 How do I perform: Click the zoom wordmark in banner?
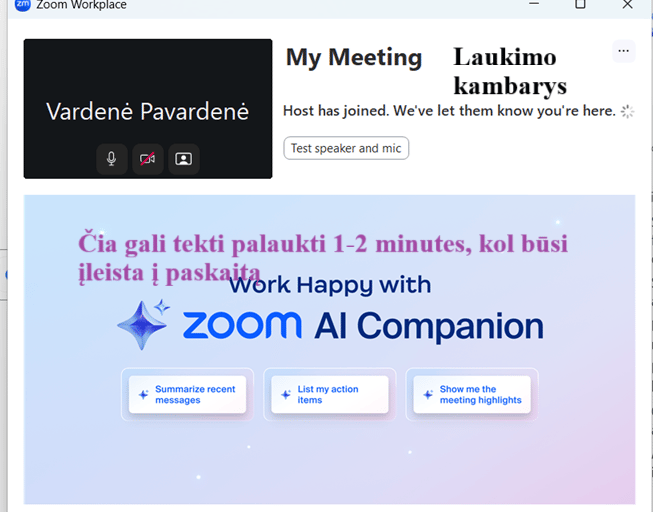[242, 325]
